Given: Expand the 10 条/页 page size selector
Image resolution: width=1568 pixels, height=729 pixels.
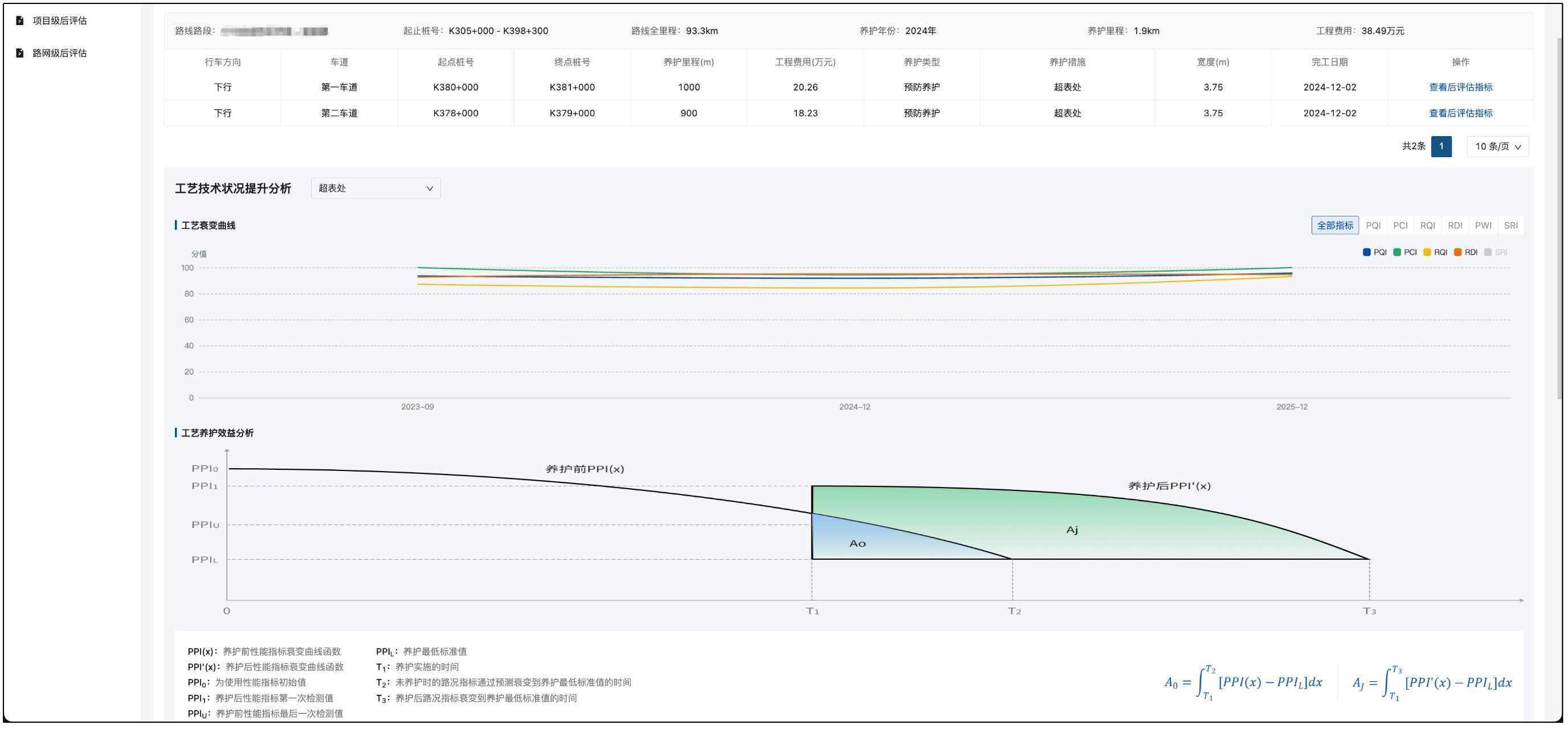Looking at the screenshot, I should 1497,146.
